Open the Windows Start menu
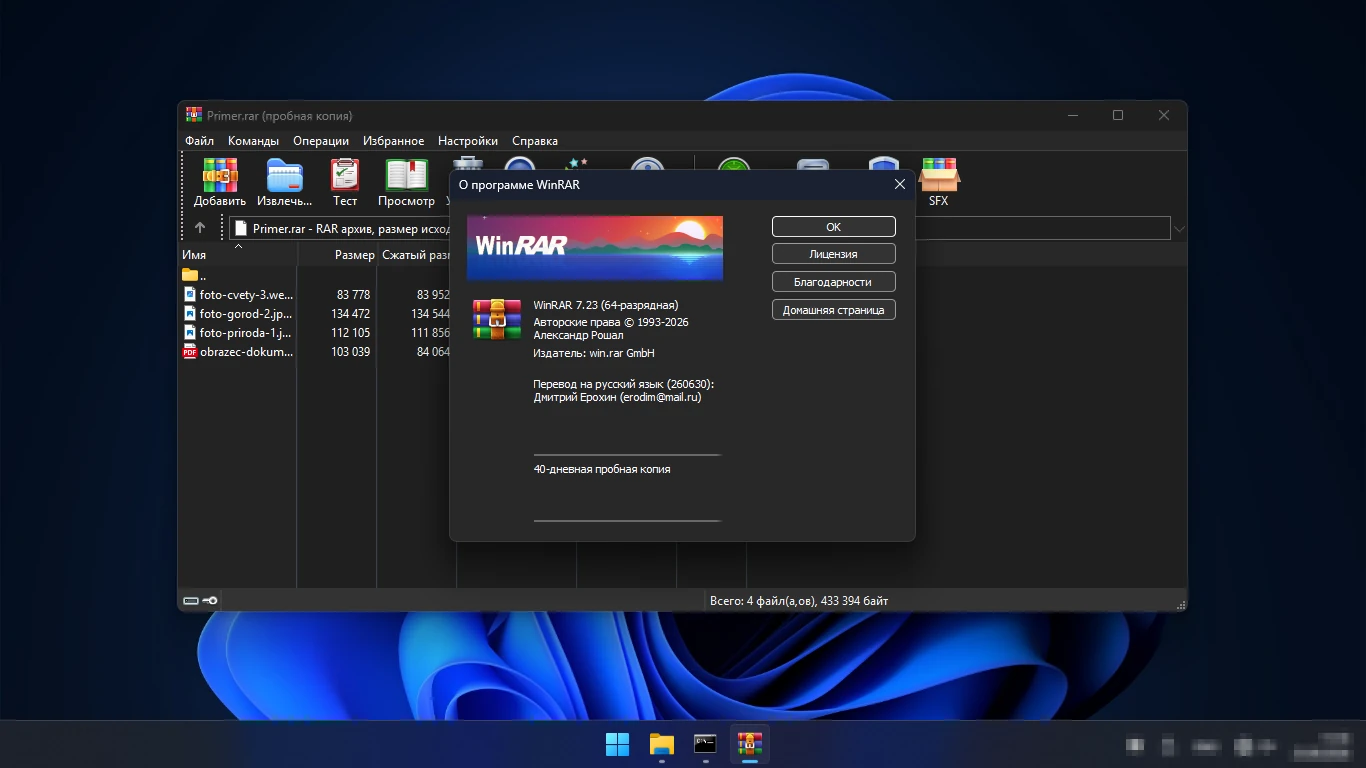 (x=618, y=744)
